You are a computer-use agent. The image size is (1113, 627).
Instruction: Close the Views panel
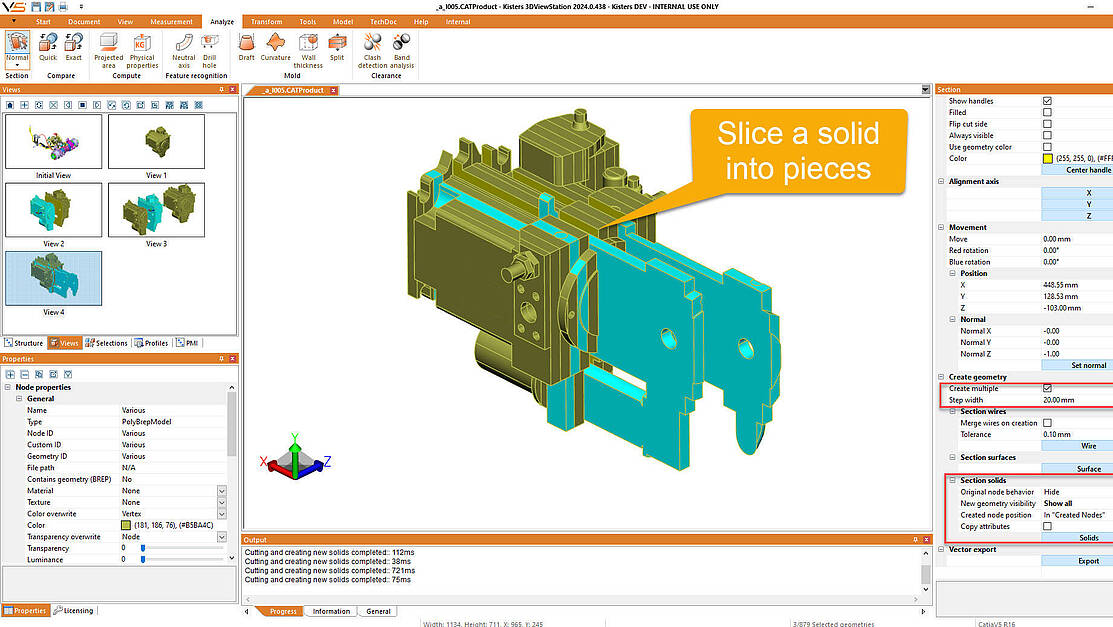[x=232, y=89]
